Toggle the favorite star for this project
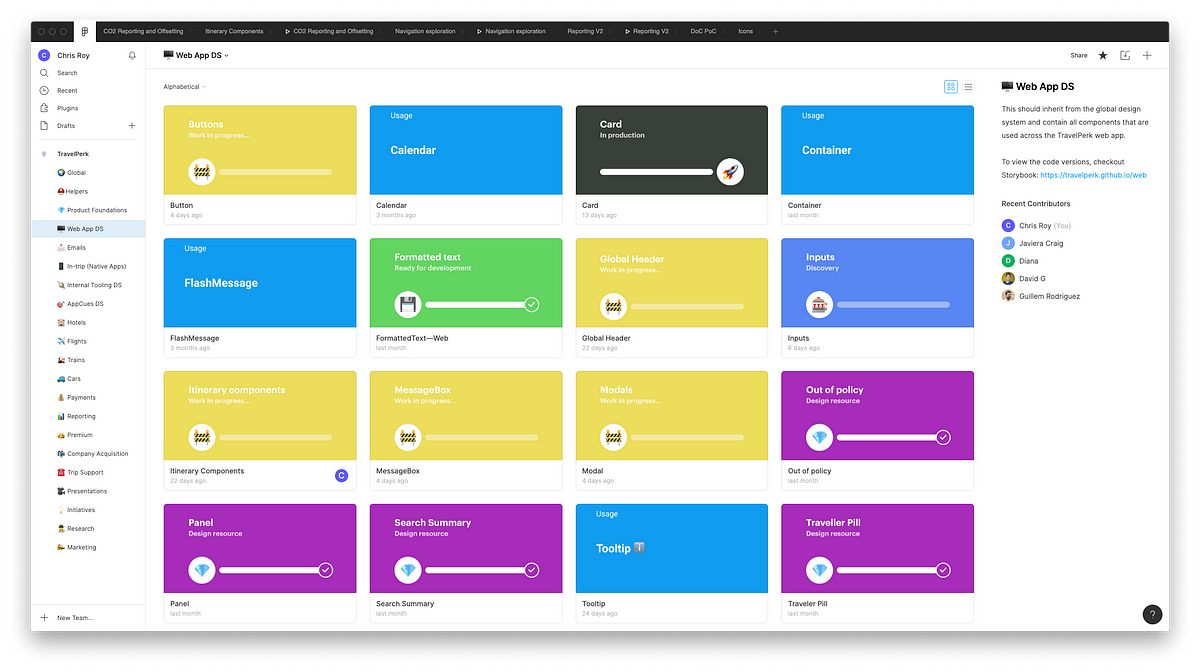Screen dimensions: 1200x672 tap(1103, 56)
